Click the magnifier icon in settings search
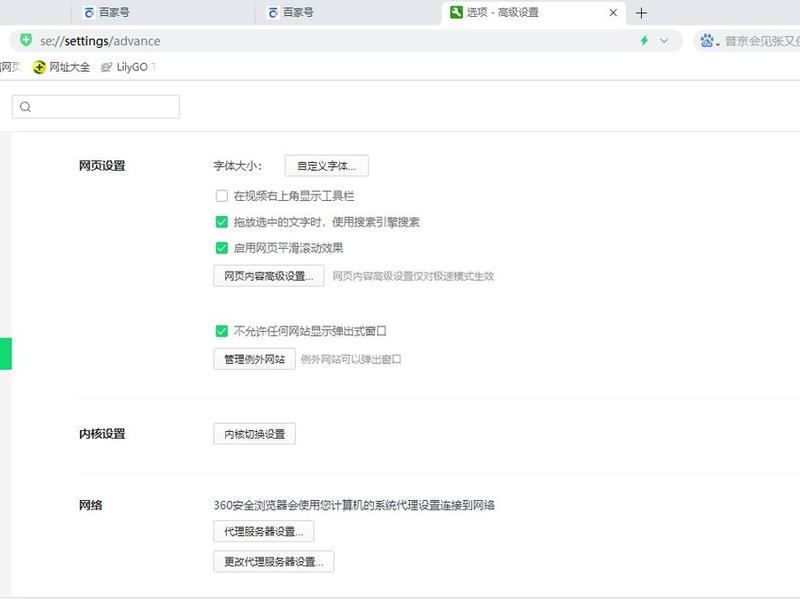The height and width of the screenshot is (600, 800). (x=26, y=107)
